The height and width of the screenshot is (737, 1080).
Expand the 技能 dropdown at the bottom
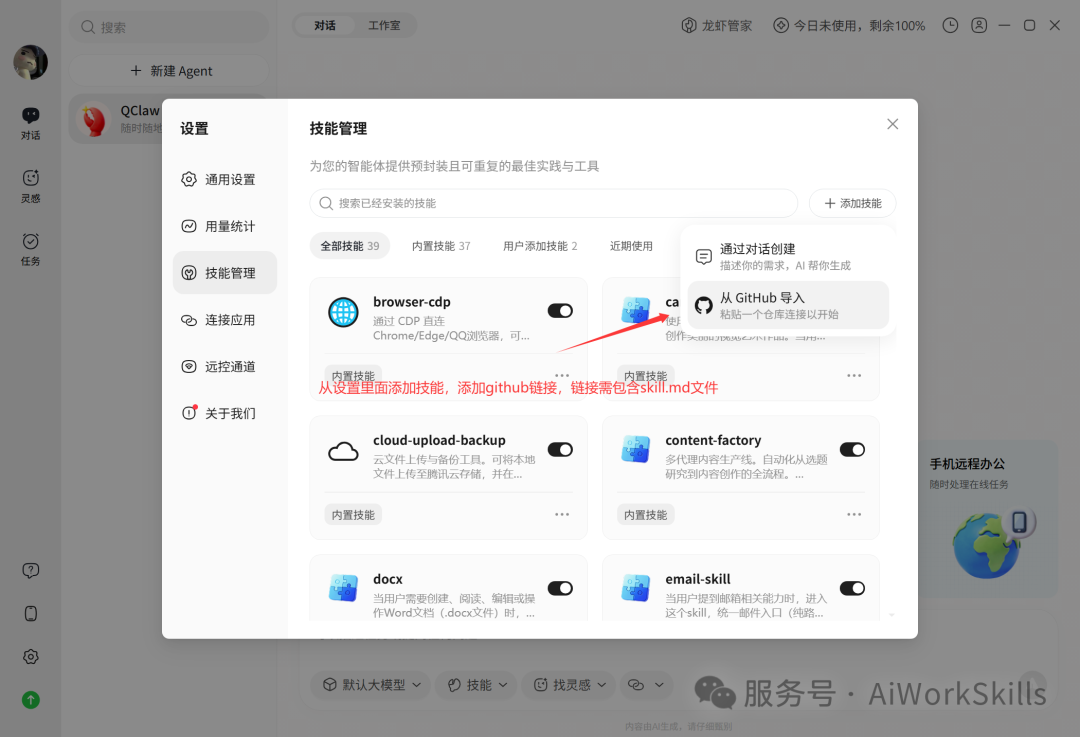pyautogui.click(x=475, y=685)
